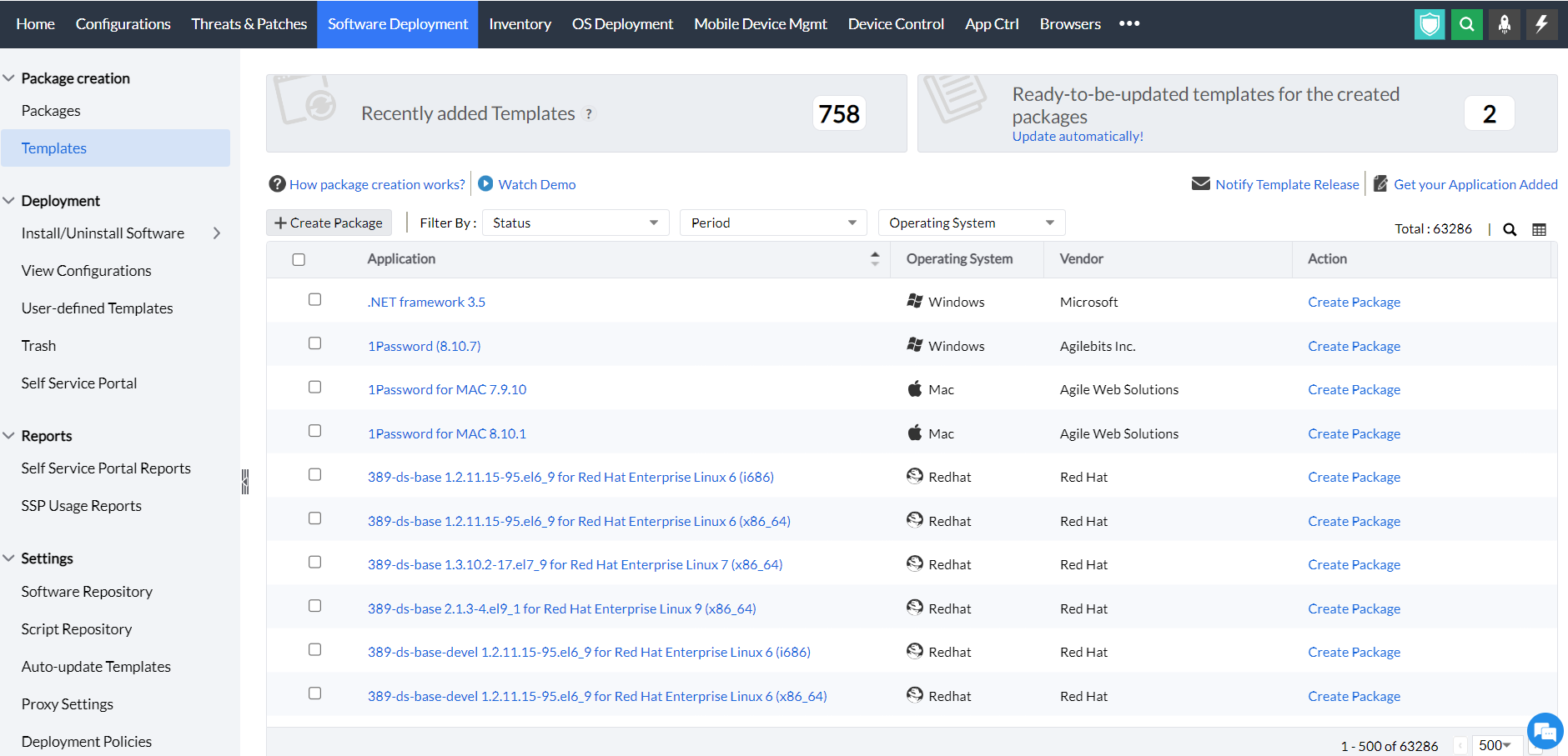Viewport: 1568px width, 756px height.
Task: Open Device Control tab
Action: [896, 24]
